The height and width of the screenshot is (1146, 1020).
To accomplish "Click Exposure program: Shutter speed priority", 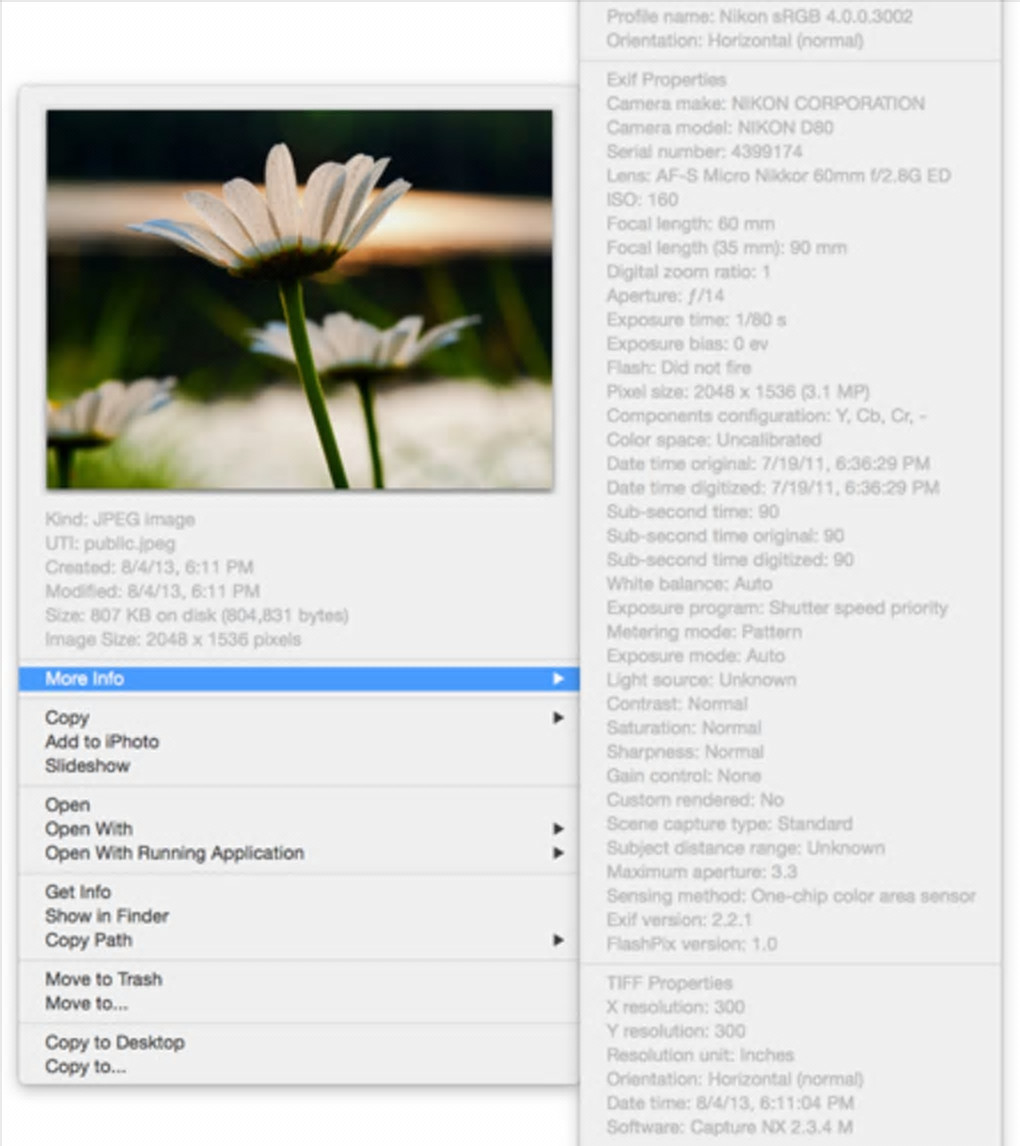I will [777, 608].
